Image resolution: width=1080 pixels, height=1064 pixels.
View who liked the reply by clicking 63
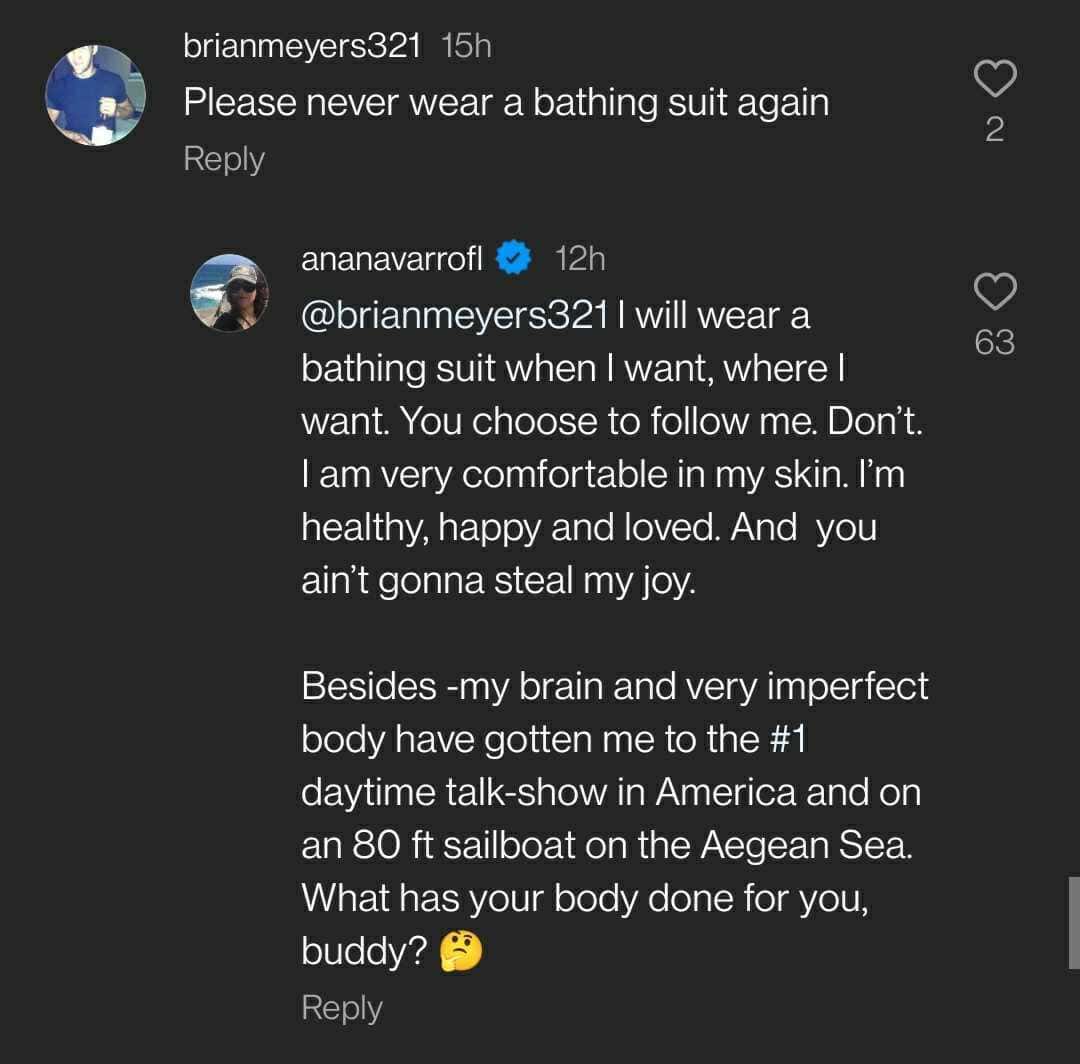995,342
